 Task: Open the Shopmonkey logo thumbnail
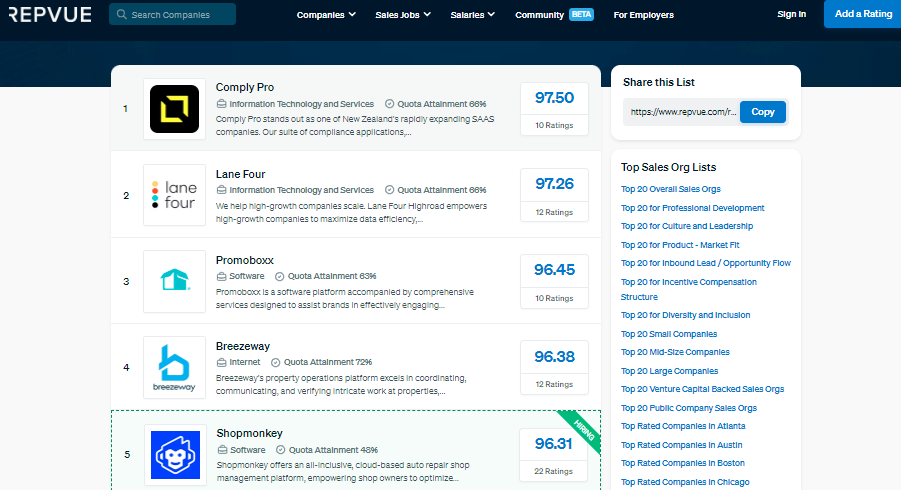tap(175, 455)
